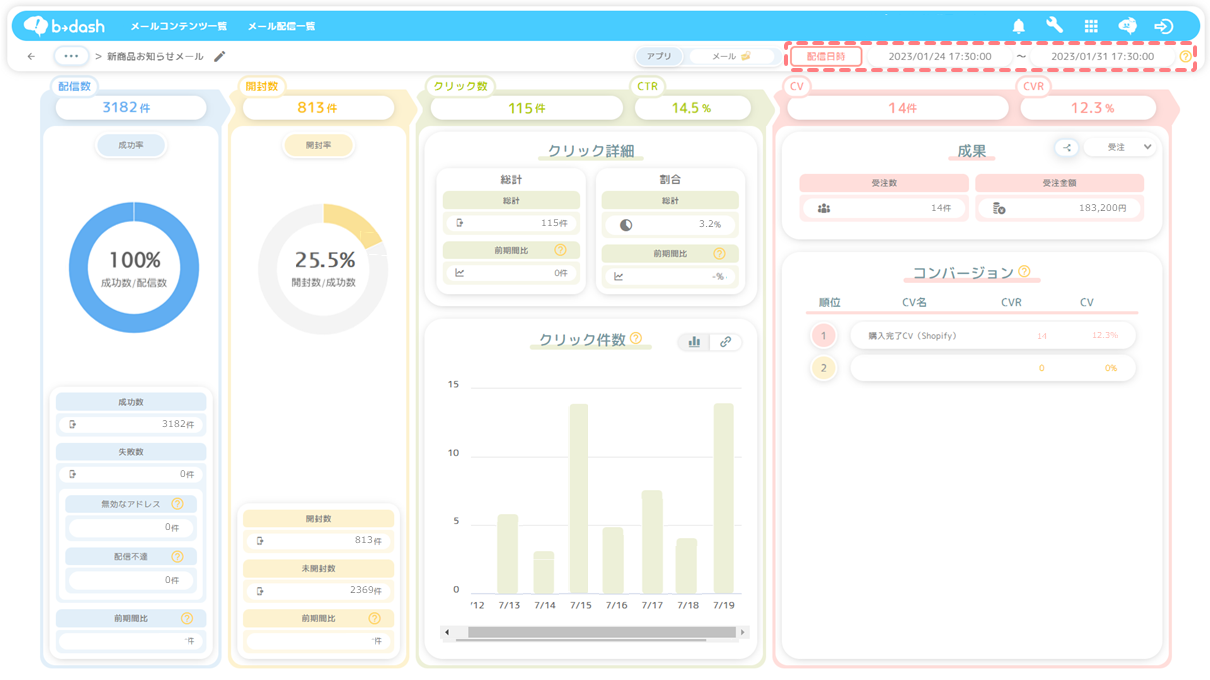Click the help icon beside コンバージョン
Viewport: 1210px width, 680px height.
point(1024,271)
